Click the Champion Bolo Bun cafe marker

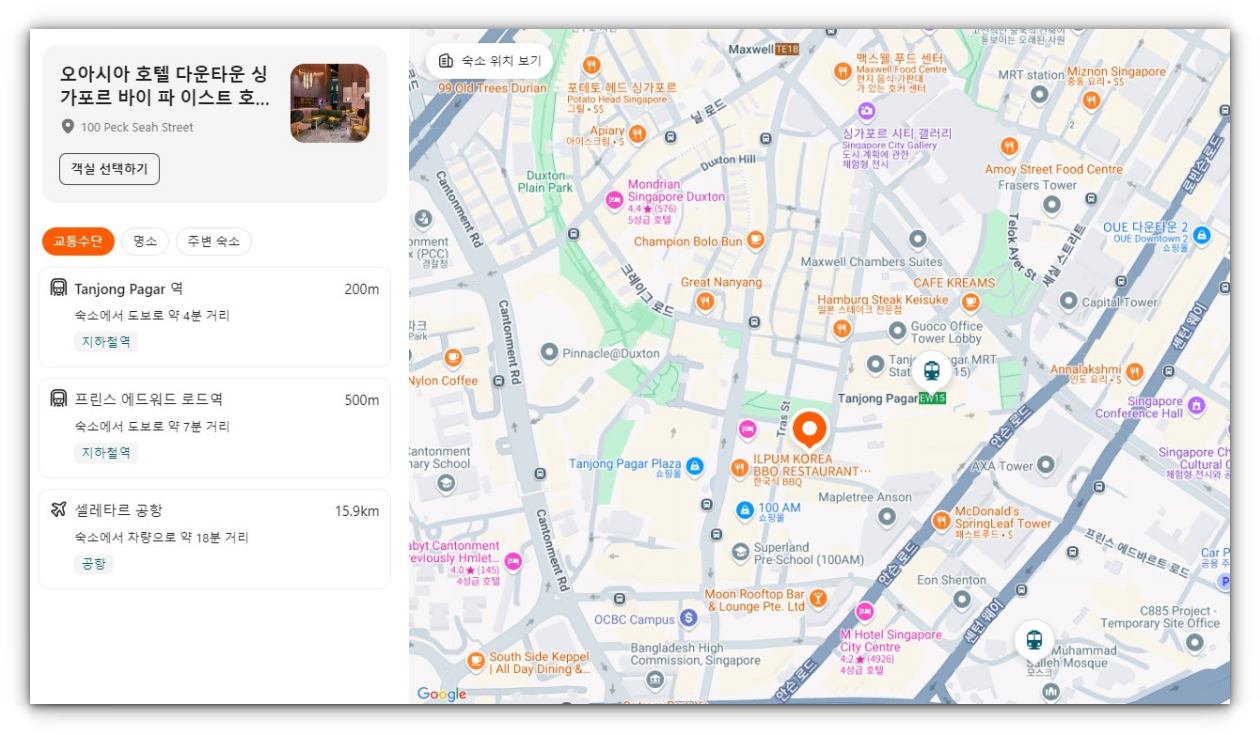tap(756, 240)
